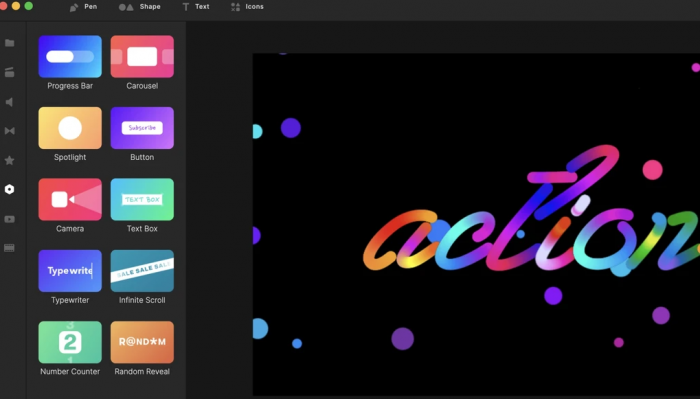
Task: Select the Shape tool
Action: (x=139, y=7)
